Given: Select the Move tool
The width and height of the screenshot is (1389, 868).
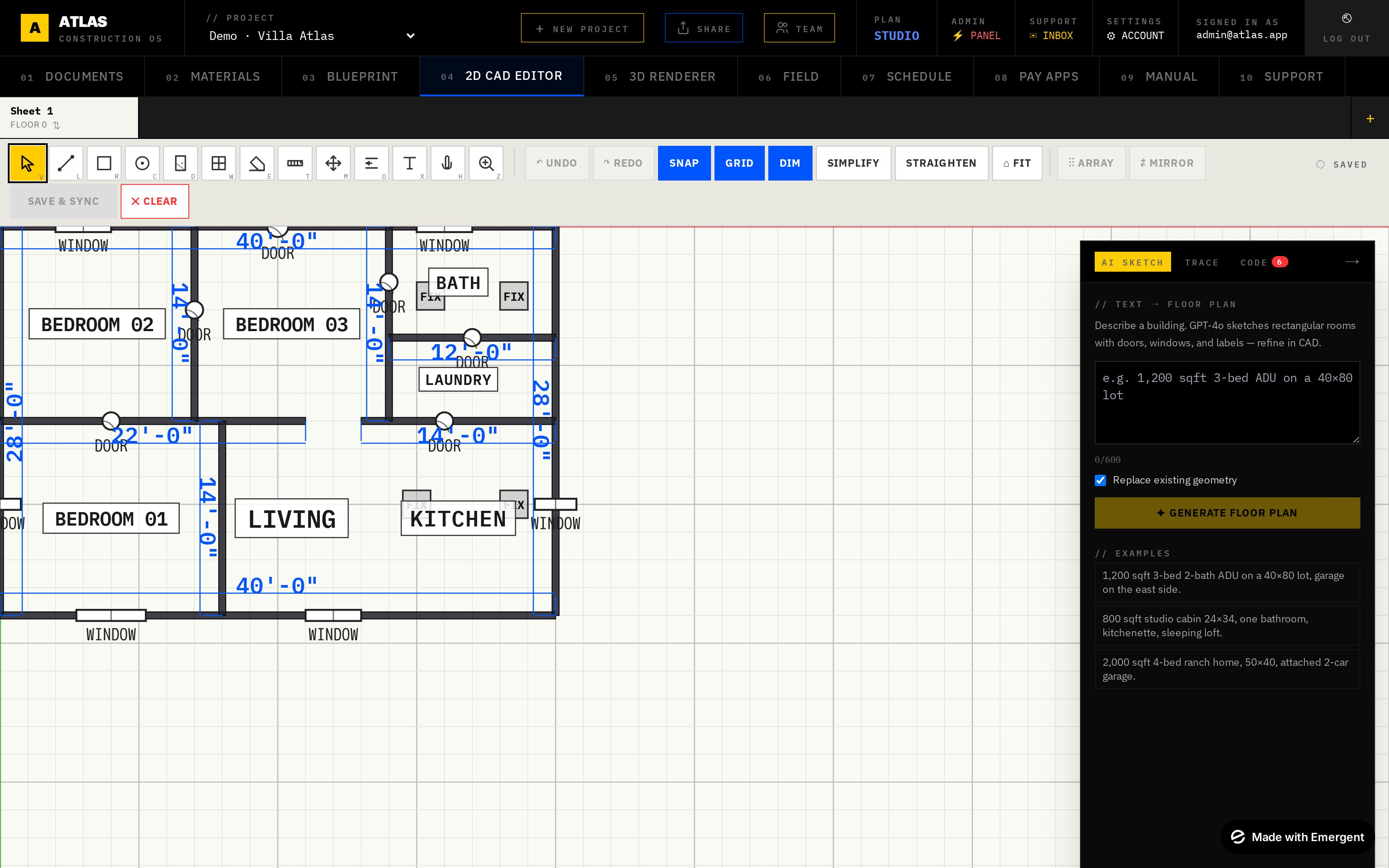Looking at the screenshot, I should [x=333, y=164].
